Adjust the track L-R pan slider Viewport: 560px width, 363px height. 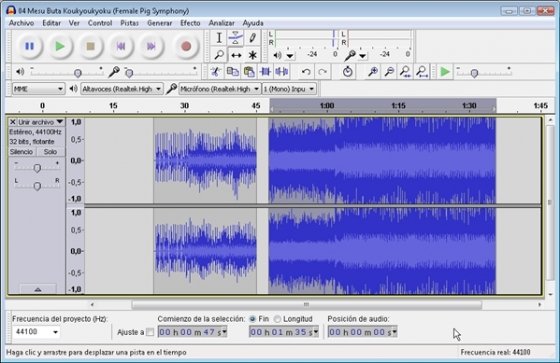coord(37,186)
